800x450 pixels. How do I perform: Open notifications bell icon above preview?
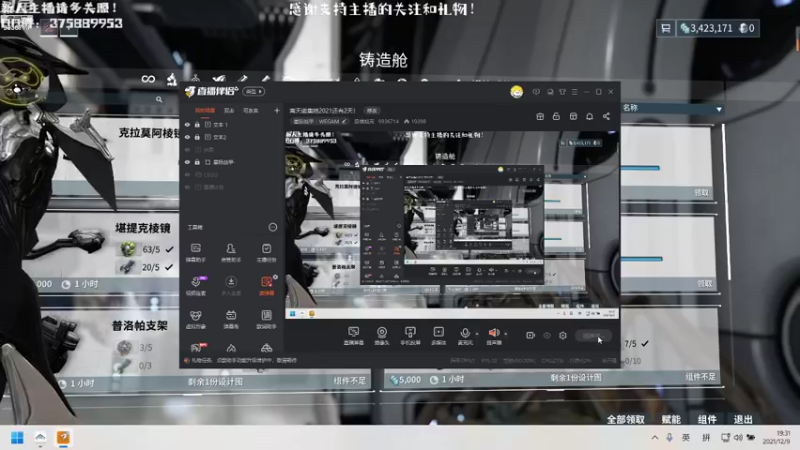(x=589, y=116)
